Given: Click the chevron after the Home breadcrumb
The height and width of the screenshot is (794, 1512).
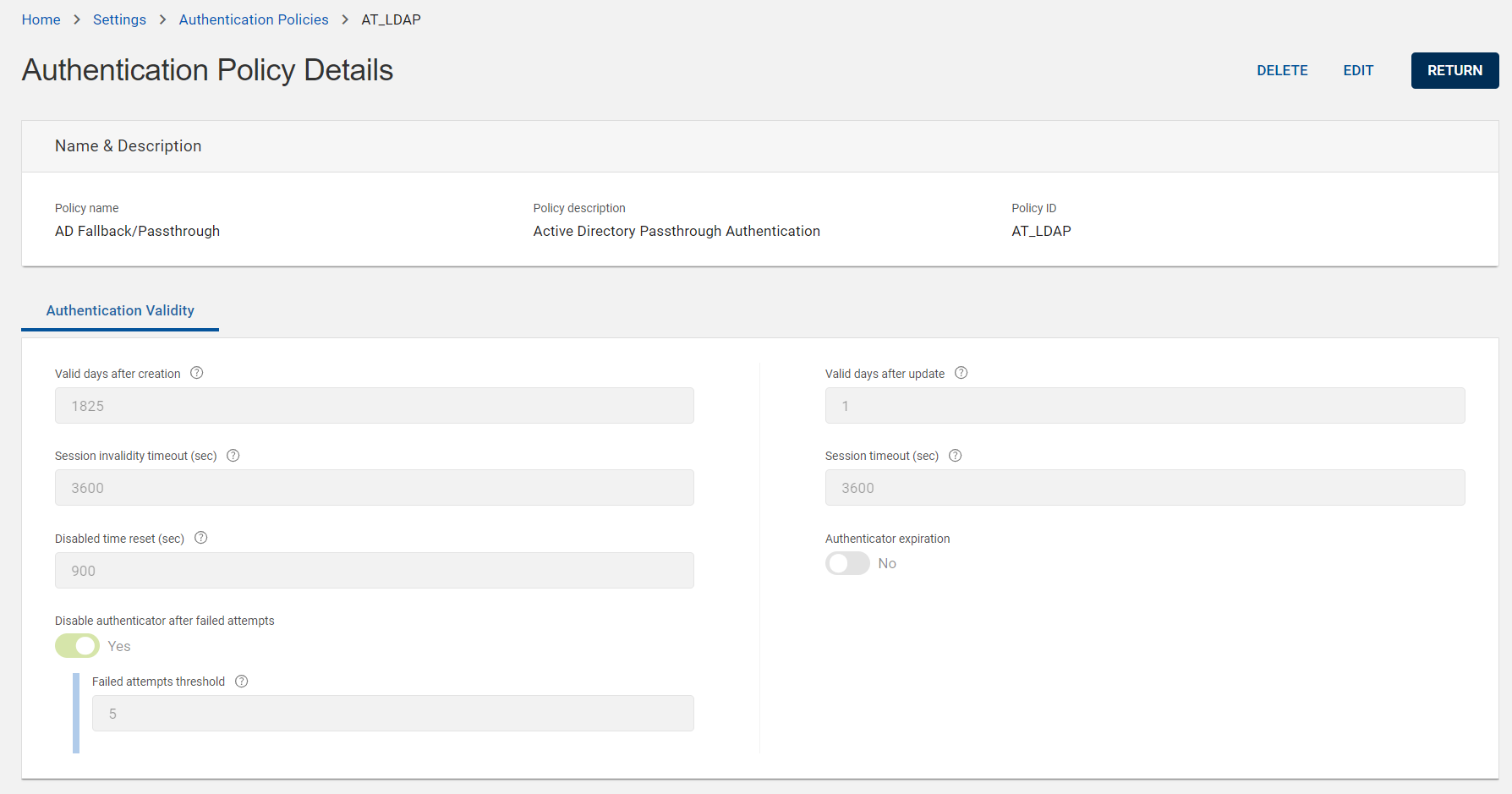Looking at the screenshot, I should point(75,19).
